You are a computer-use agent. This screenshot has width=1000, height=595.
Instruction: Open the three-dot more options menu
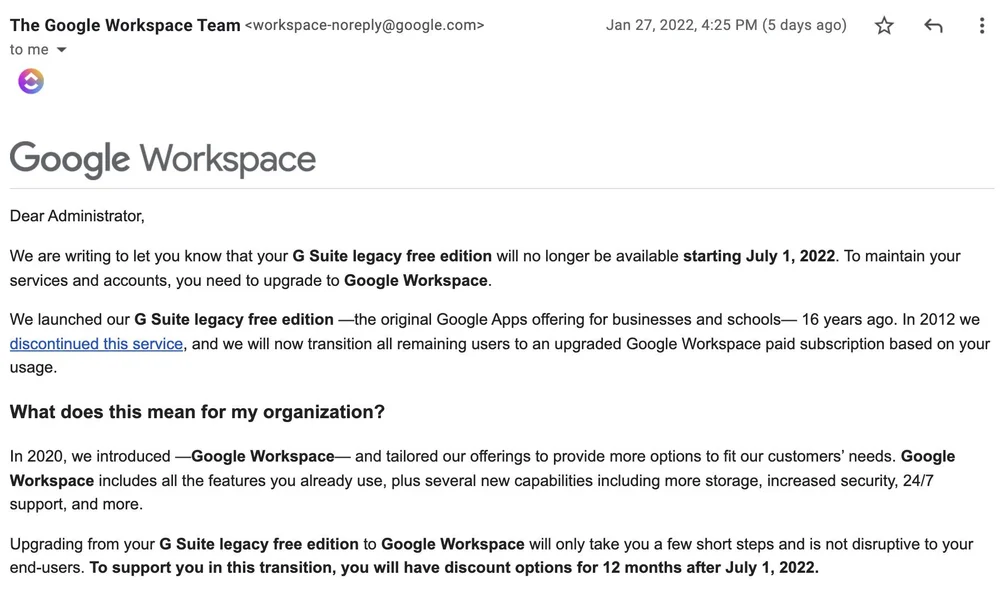pyautogui.click(x=982, y=26)
